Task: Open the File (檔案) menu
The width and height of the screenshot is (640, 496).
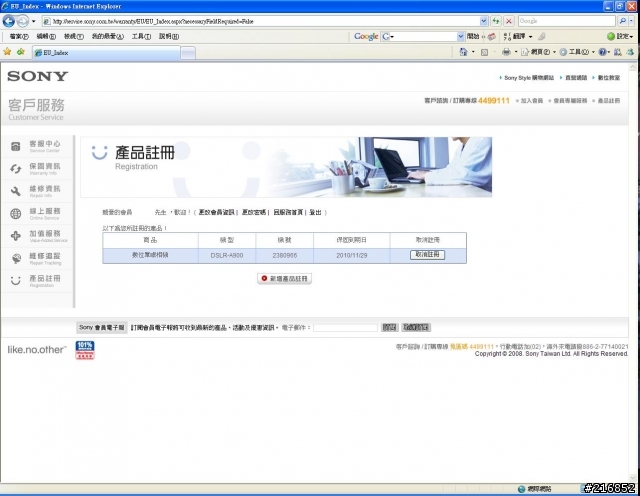Action: point(19,36)
